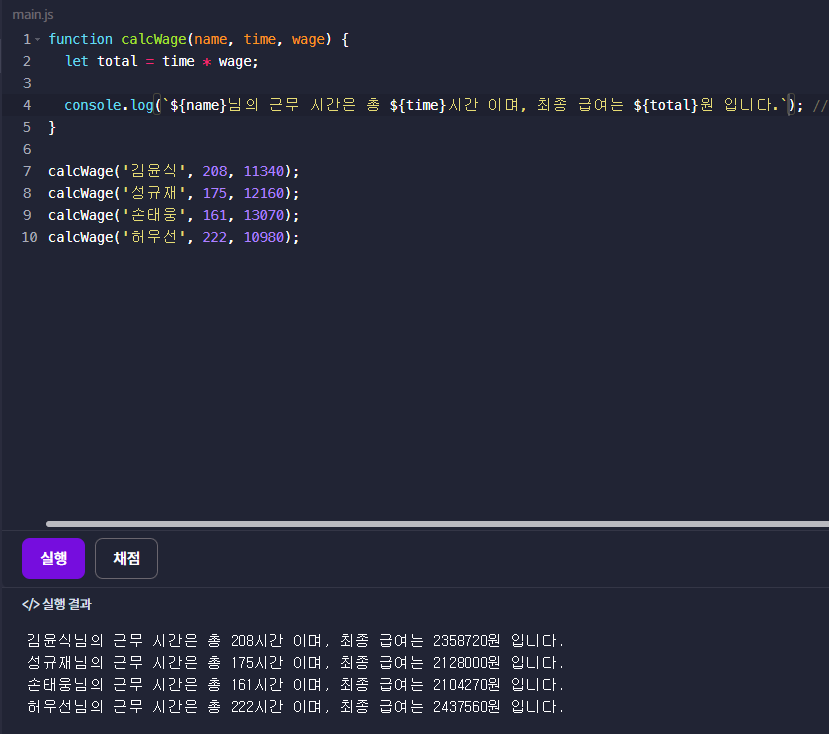Click ${total} in the template string
Screen dimensions: 829x734
click(666, 105)
